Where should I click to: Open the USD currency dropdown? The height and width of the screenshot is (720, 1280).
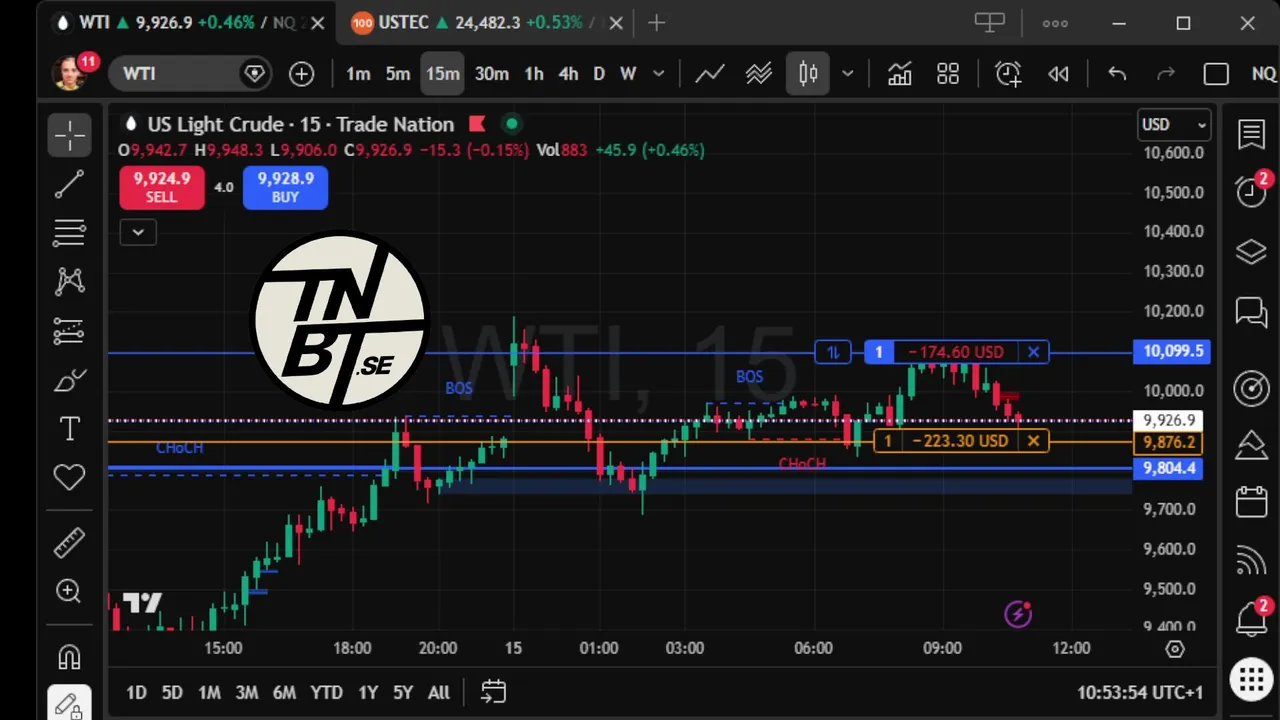[1174, 125]
